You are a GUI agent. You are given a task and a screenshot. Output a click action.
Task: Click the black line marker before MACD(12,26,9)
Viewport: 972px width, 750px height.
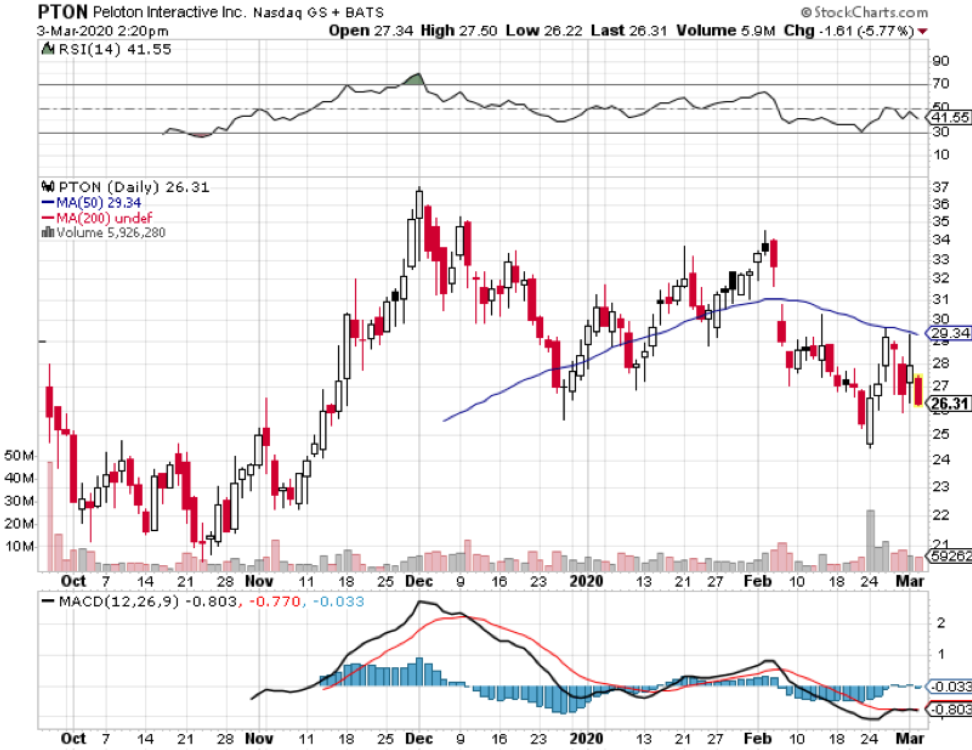48,601
